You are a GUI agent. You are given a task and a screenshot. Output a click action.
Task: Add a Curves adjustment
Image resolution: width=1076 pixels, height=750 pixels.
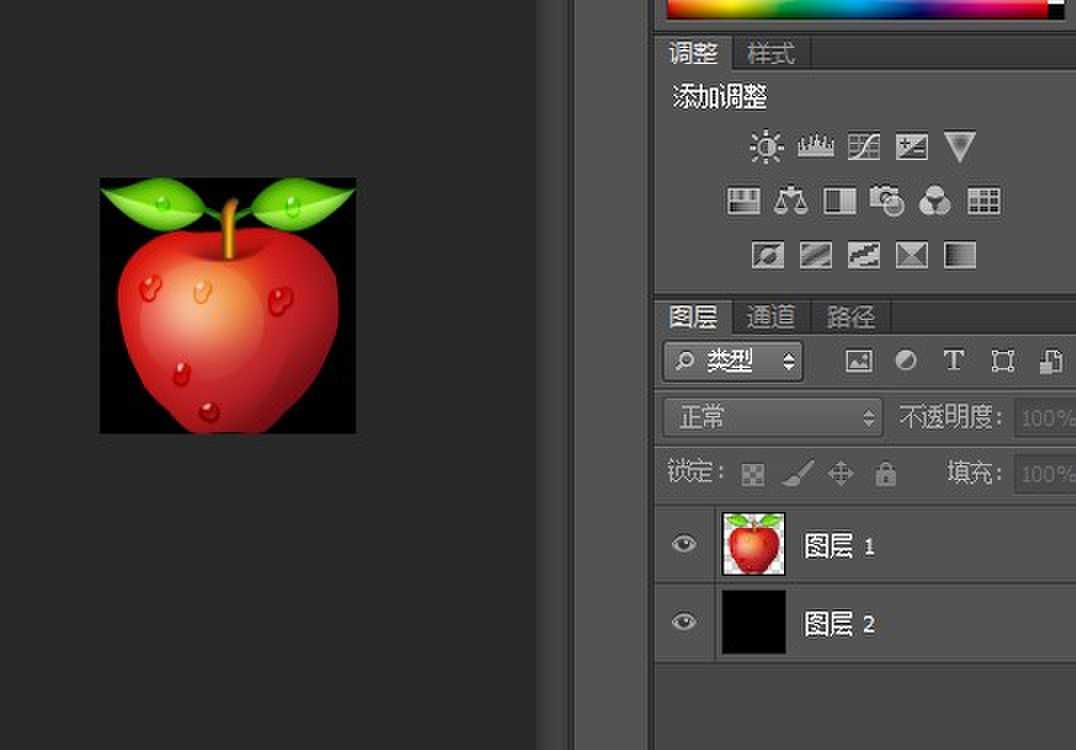[863, 146]
